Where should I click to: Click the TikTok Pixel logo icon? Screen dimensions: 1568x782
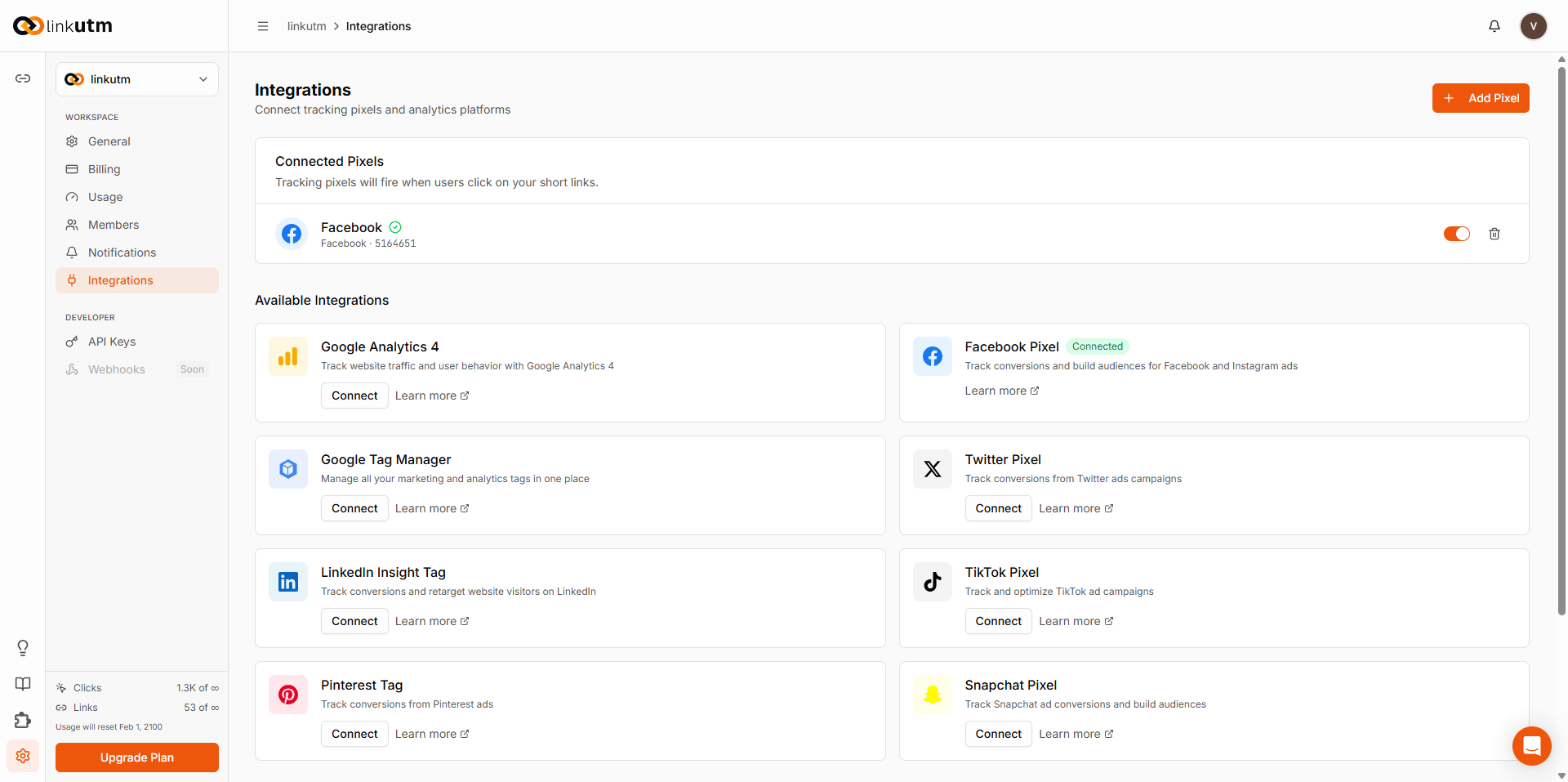coord(933,582)
